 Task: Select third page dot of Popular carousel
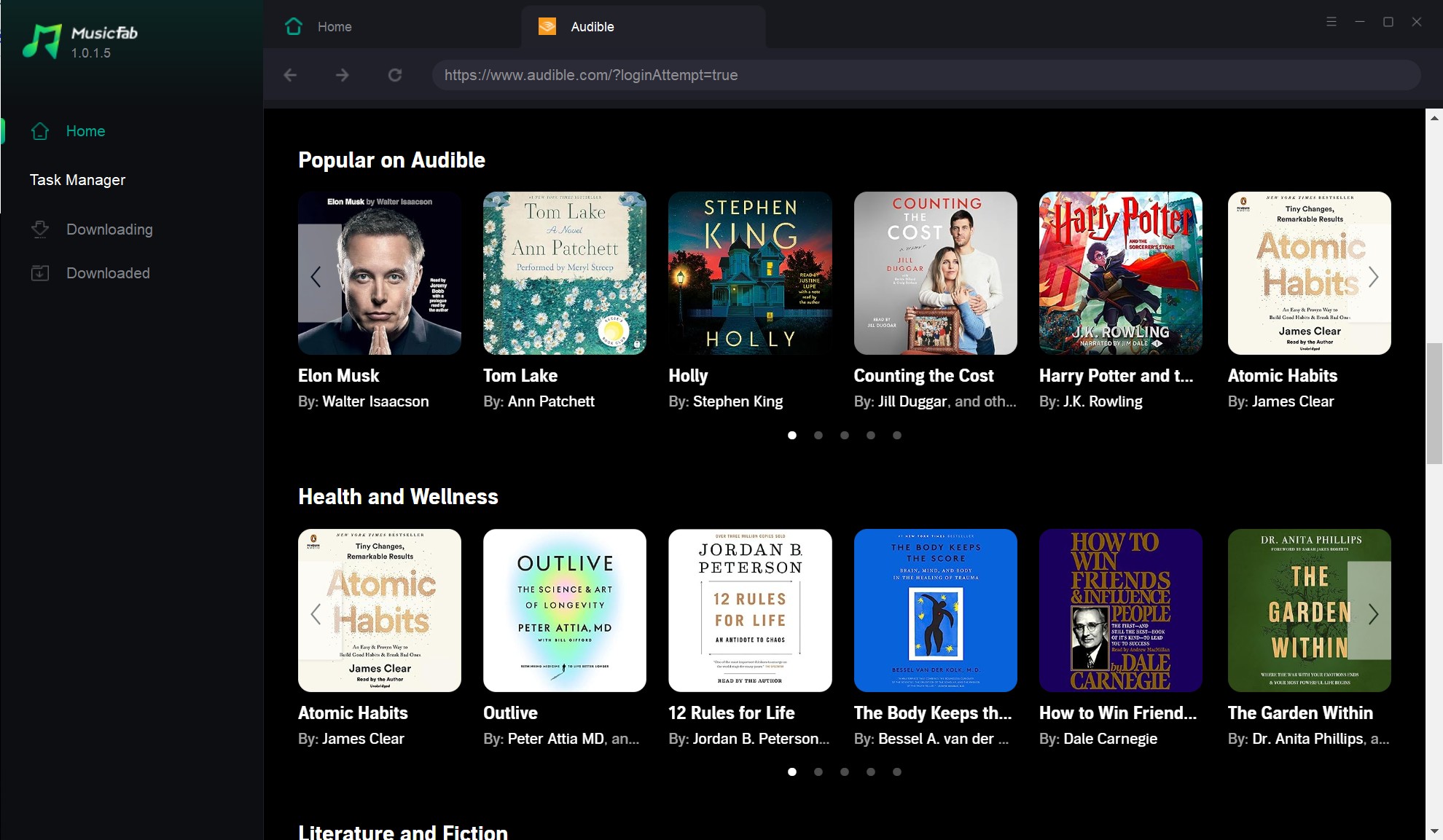tap(845, 435)
